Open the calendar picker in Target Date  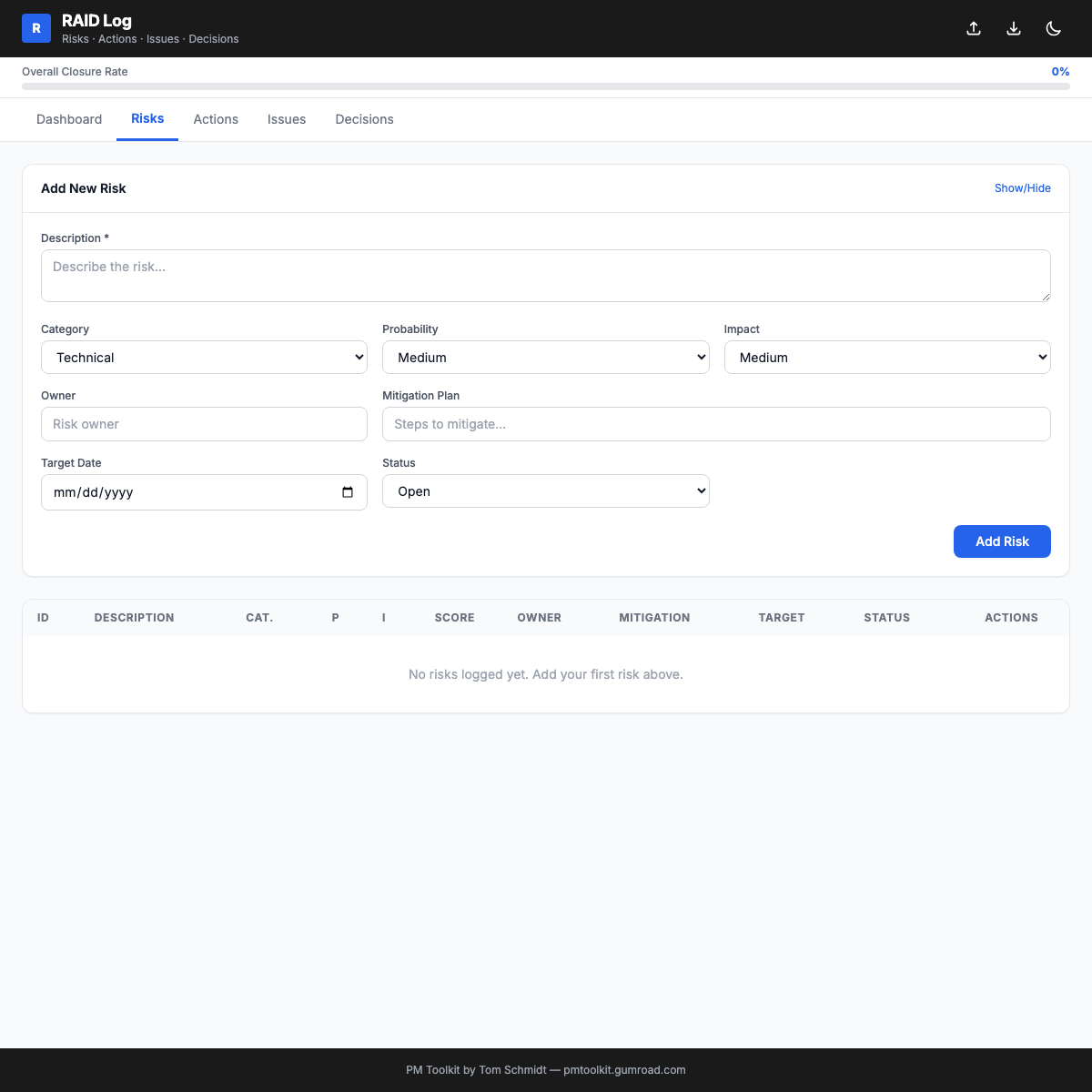pyautogui.click(x=348, y=492)
